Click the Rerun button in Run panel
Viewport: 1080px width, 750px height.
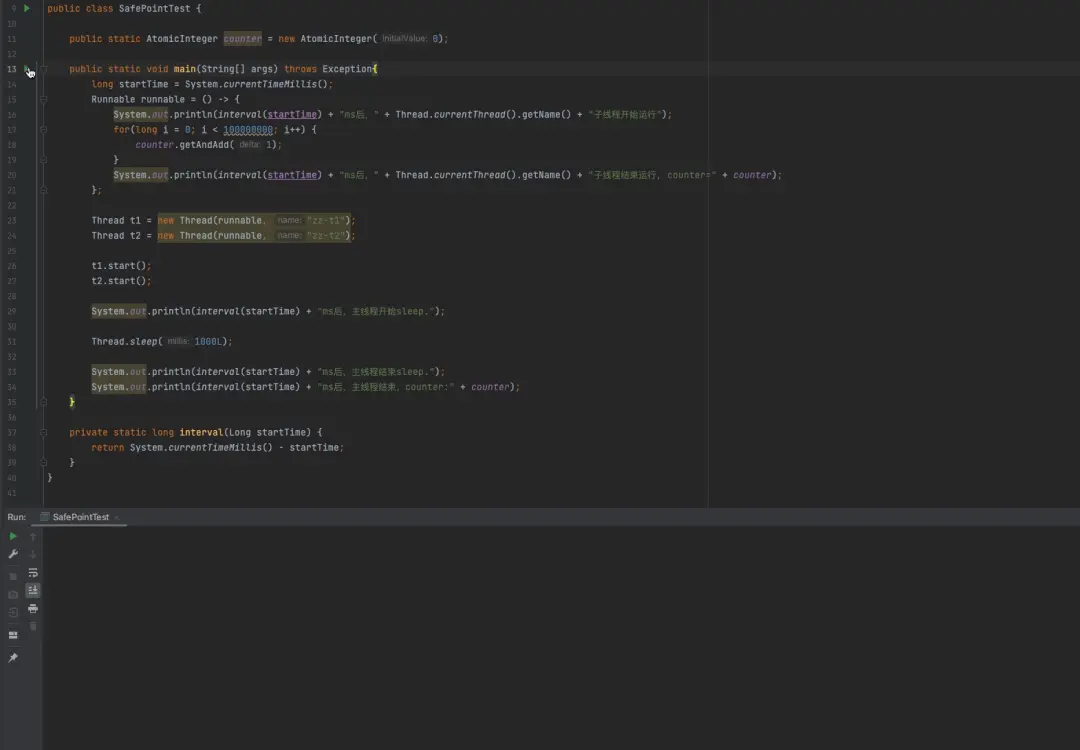[x=13, y=536]
